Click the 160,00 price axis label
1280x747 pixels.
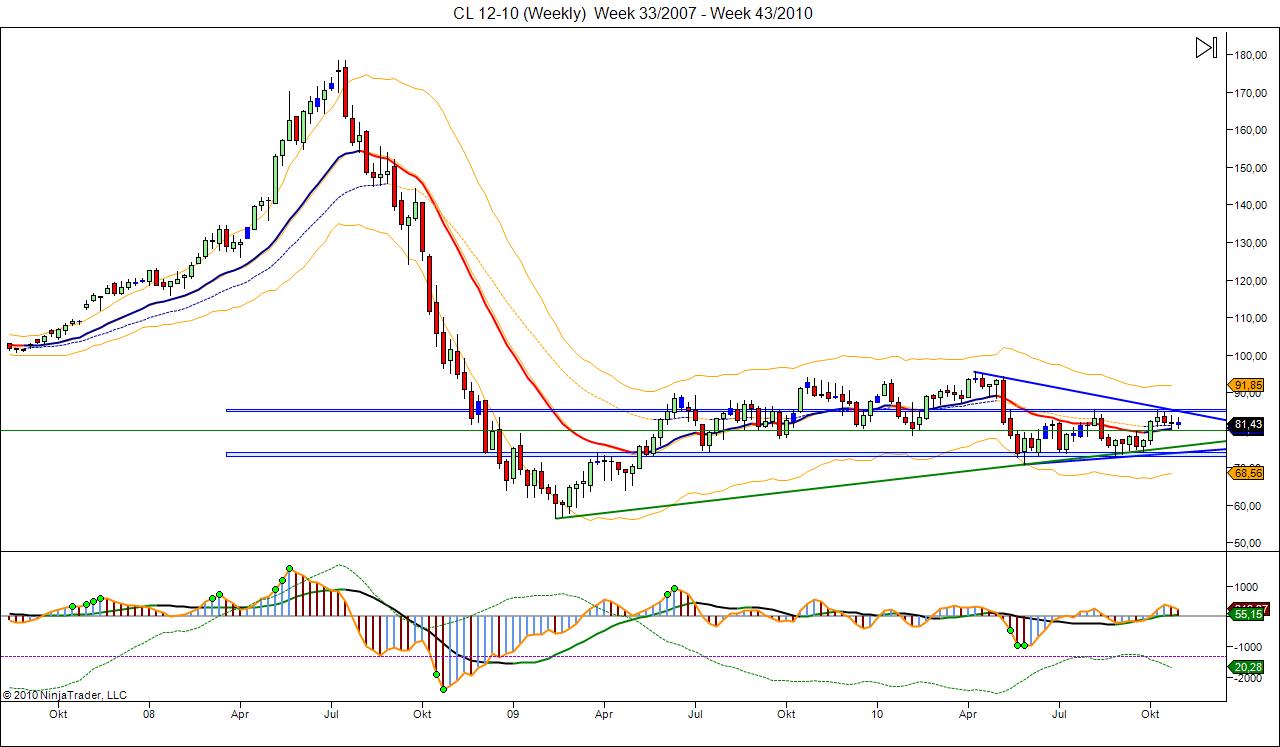click(1249, 130)
